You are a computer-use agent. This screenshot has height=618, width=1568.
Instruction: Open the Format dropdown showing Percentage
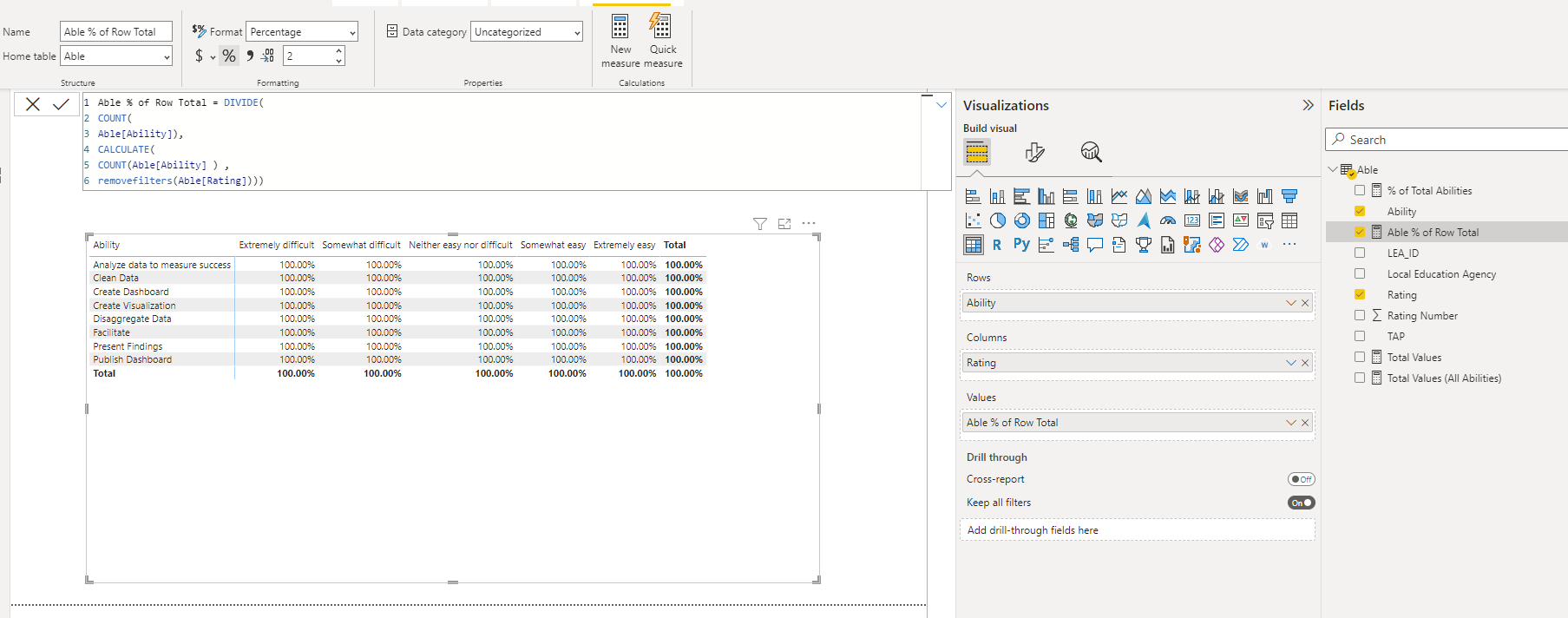(302, 31)
